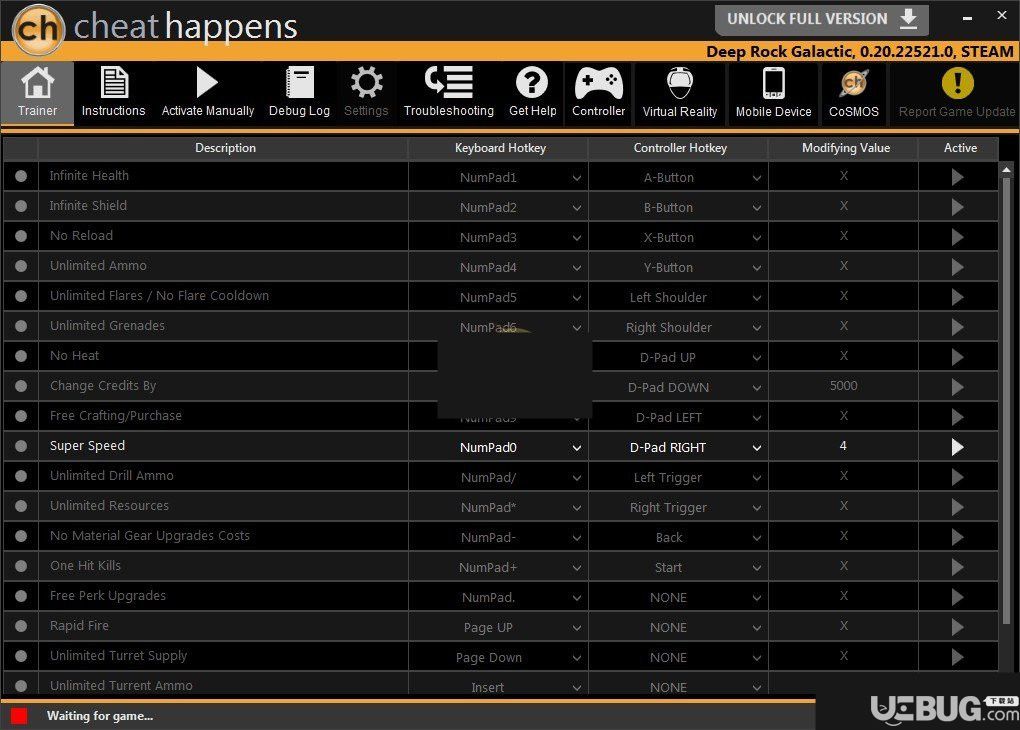1020x730 pixels.
Task: Activate No Heat play arrow
Action: click(957, 357)
